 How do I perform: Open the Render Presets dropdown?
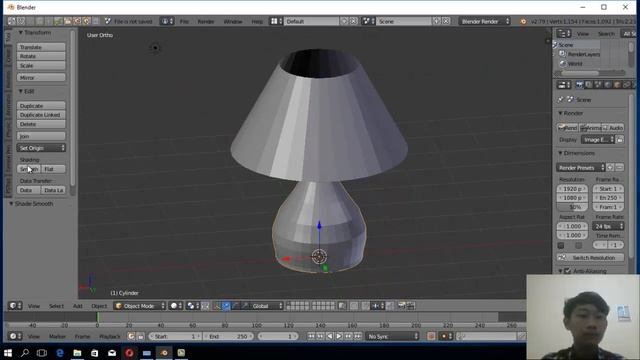(580, 167)
